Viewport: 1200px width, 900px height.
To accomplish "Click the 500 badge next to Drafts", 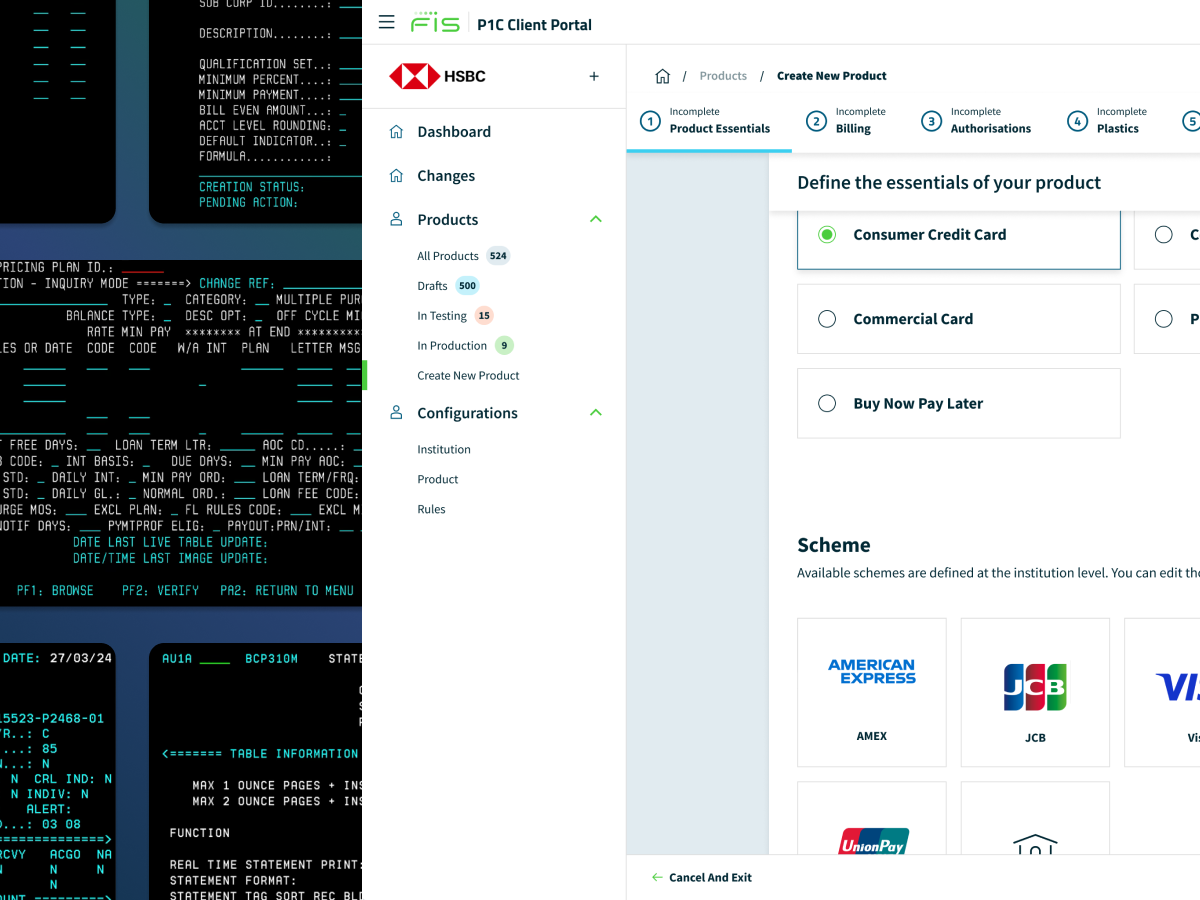I will click(467, 286).
